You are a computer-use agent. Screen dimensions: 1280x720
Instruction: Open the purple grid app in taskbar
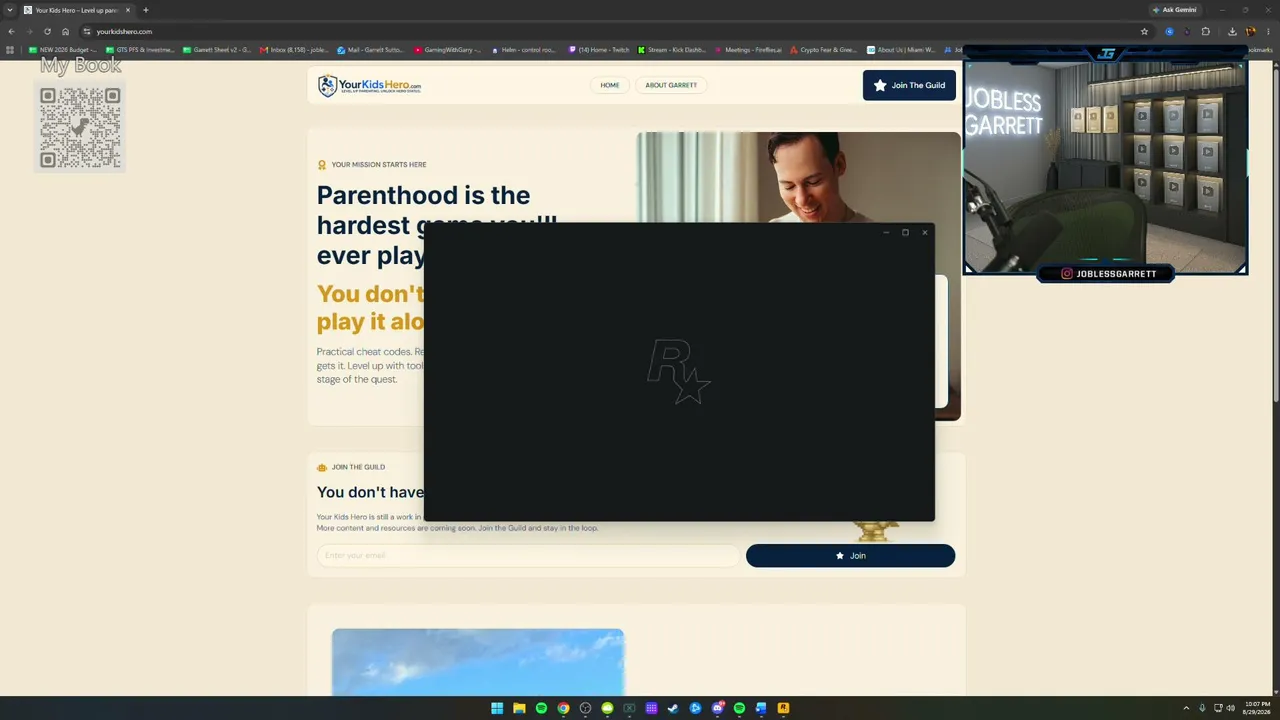coord(651,708)
